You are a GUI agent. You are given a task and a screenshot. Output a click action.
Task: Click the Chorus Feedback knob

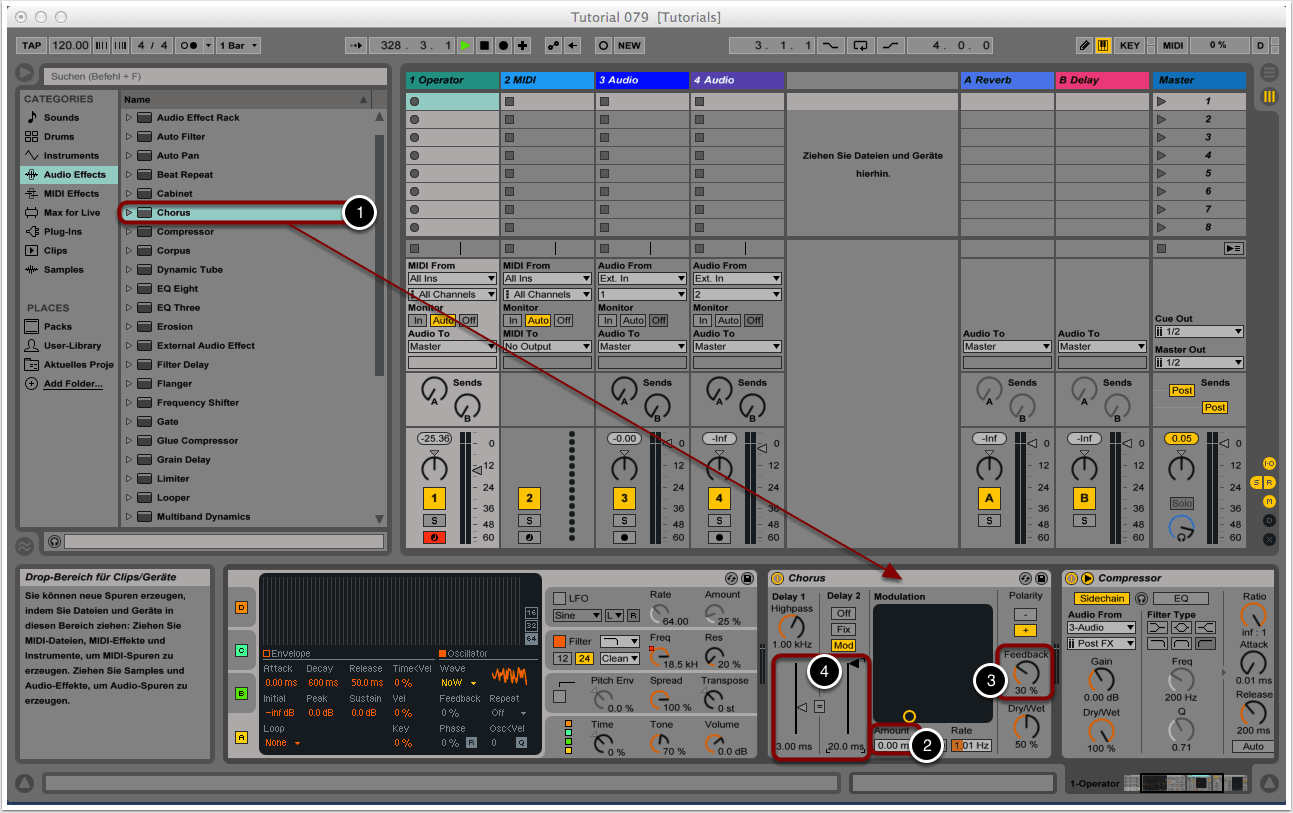tap(1026, 673)
